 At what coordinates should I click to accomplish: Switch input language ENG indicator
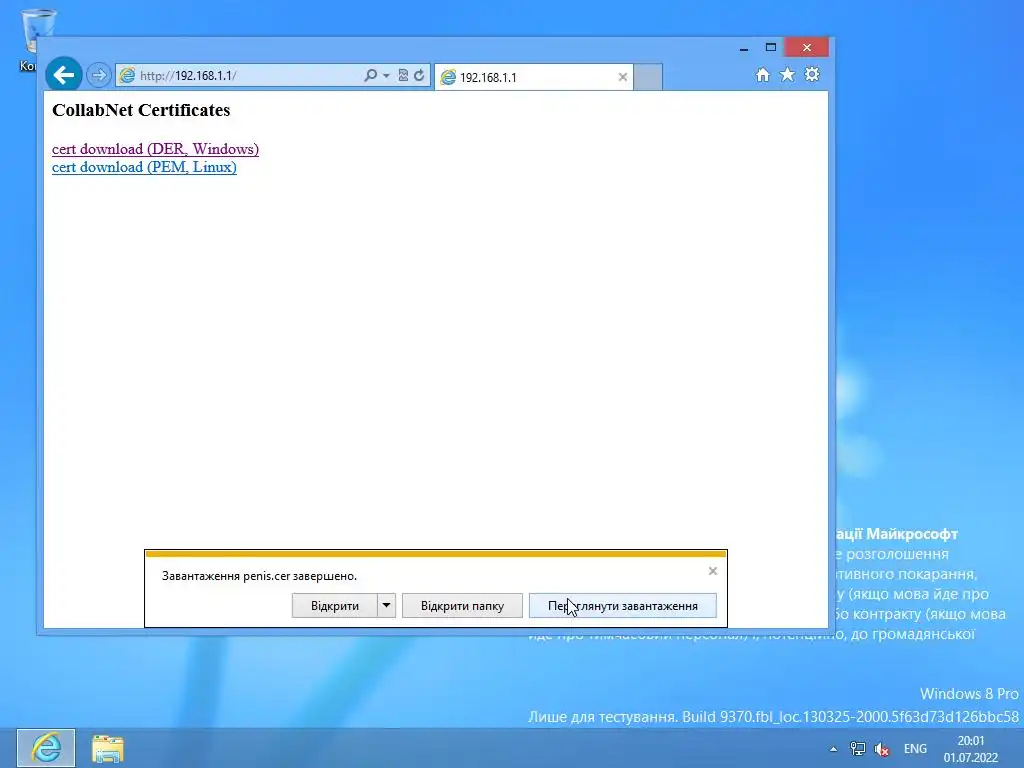(x=915, y=748)
